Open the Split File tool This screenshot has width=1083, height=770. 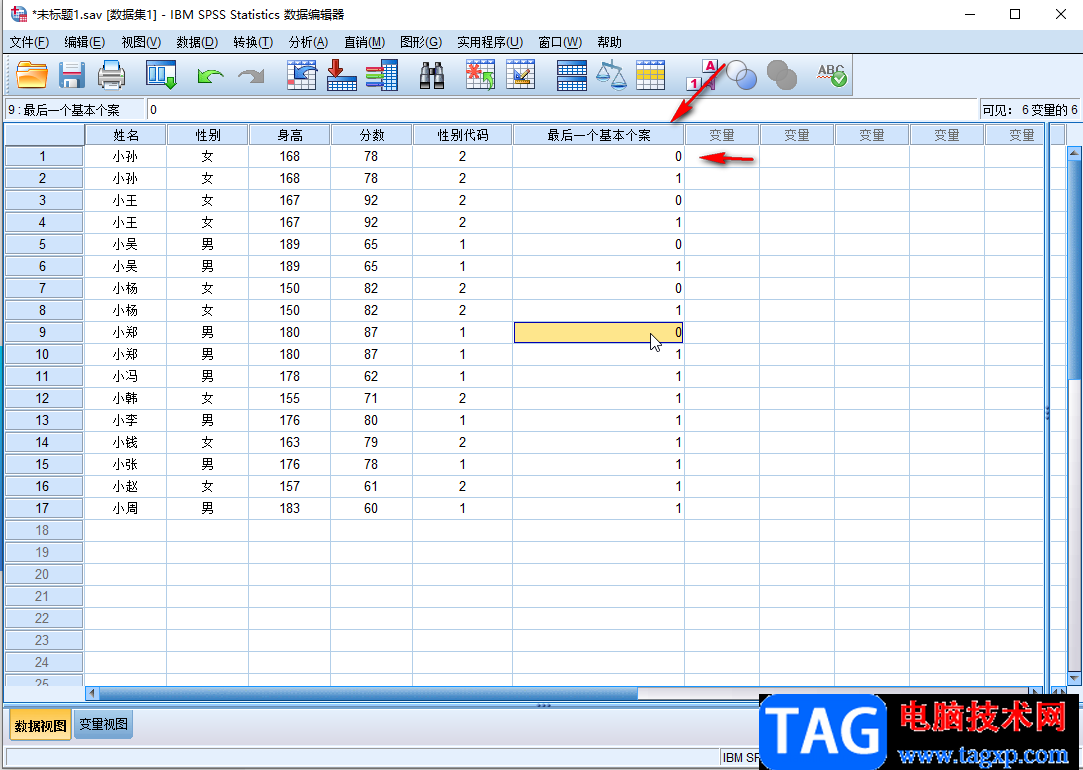[571, 75]
